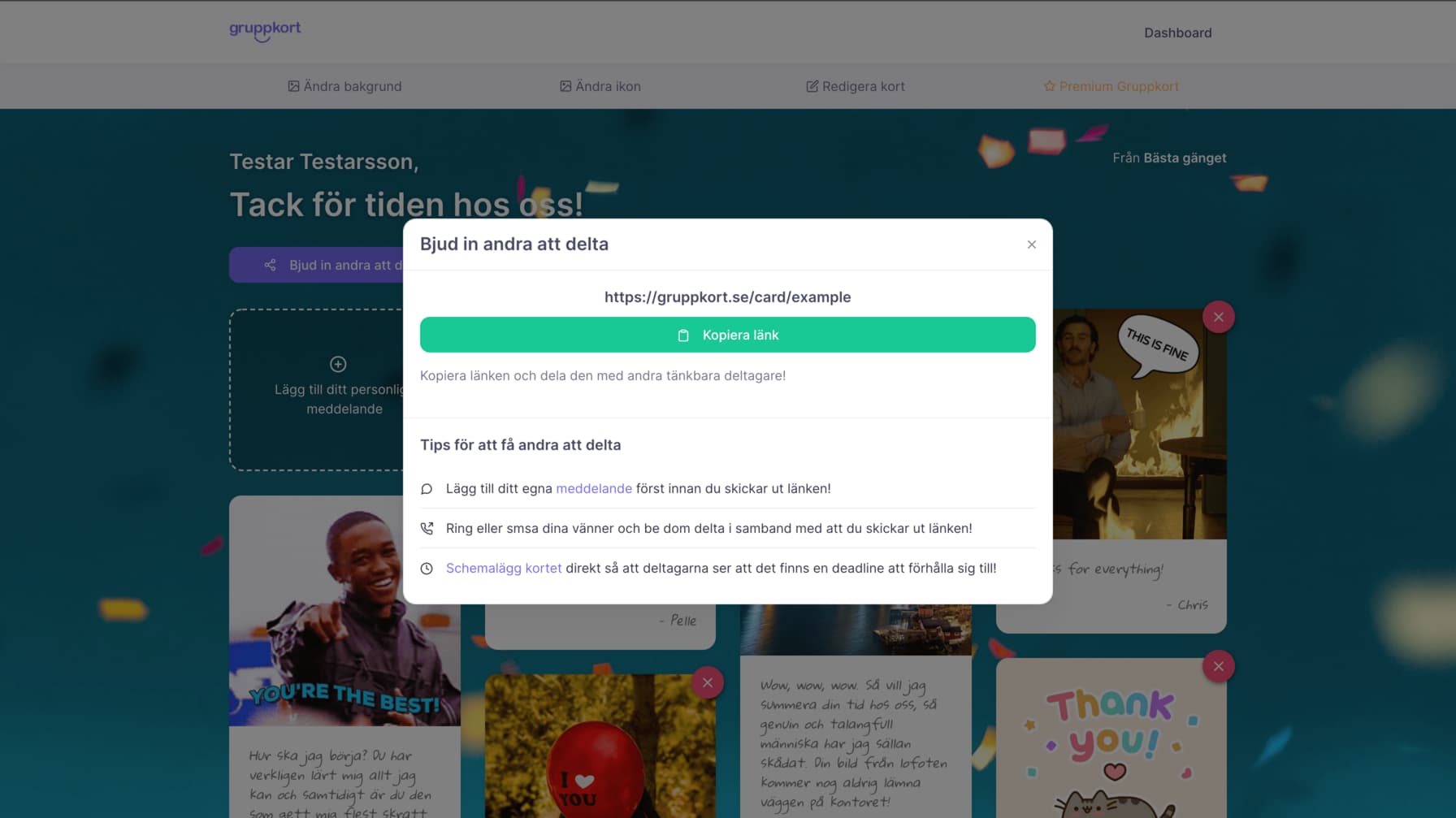Open the This Is Fine GIF thumbnail
Image resolution: width=1456 pixels, height=818 pixels.
pos(1139,424)
